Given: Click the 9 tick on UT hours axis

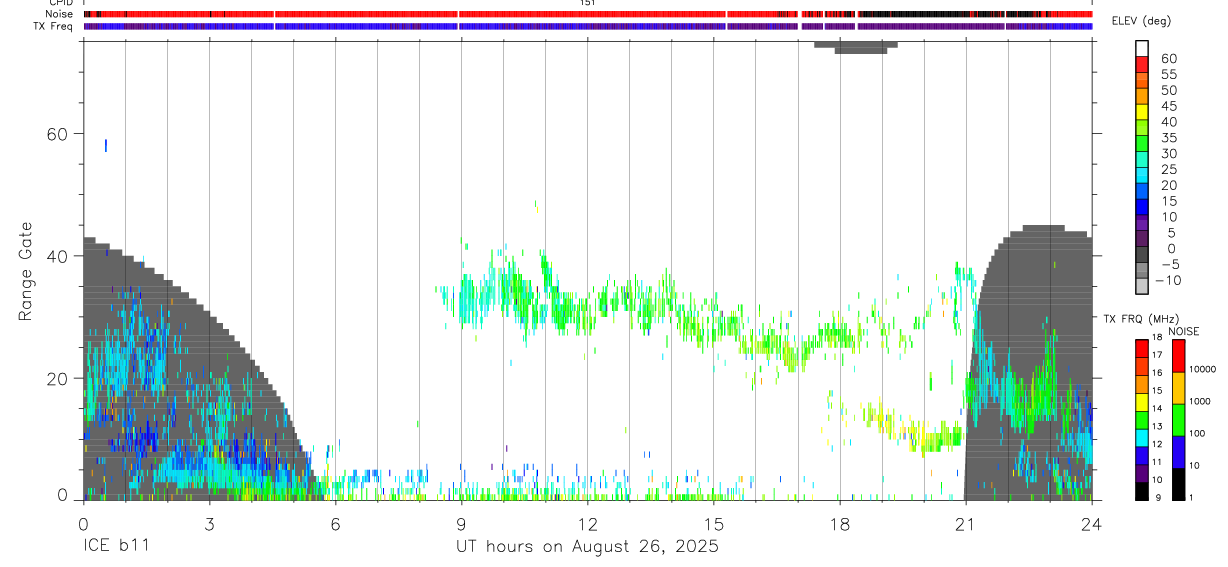Looking at the screenshot, I should 461,523.
